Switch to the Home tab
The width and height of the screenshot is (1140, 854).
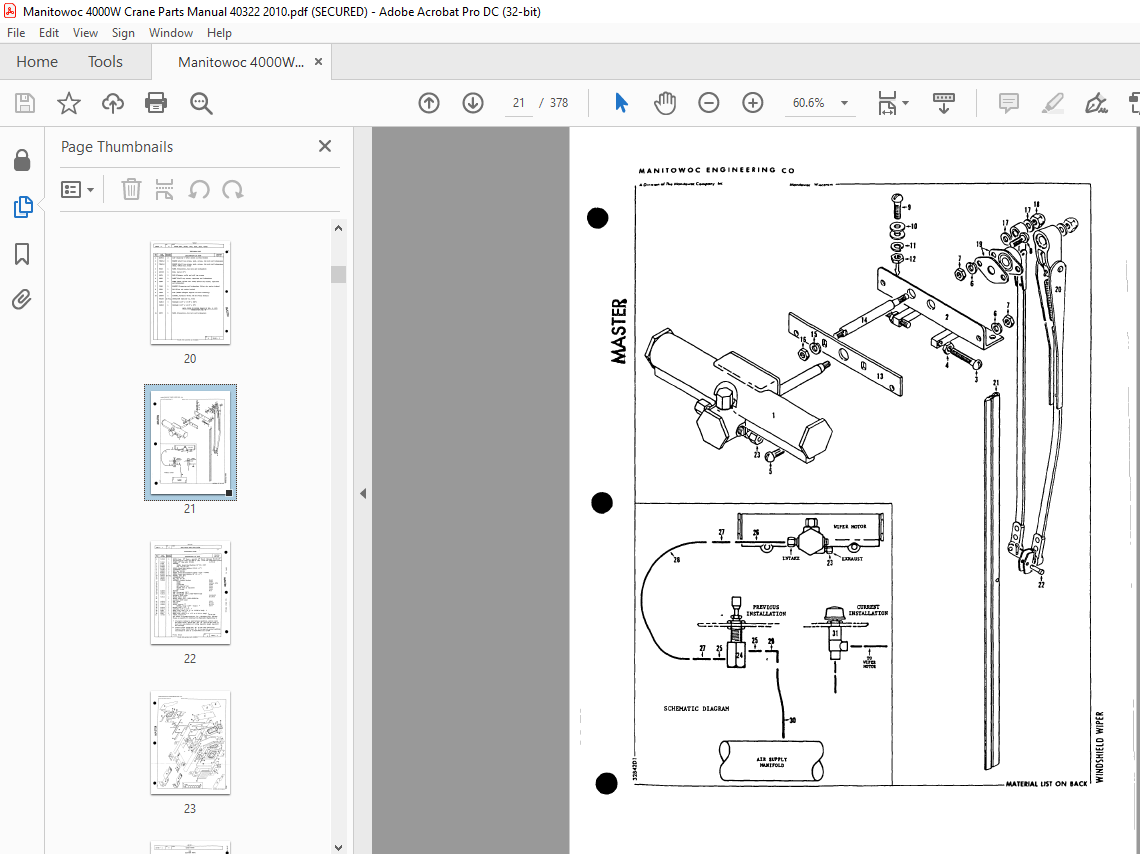coord(37,62)
